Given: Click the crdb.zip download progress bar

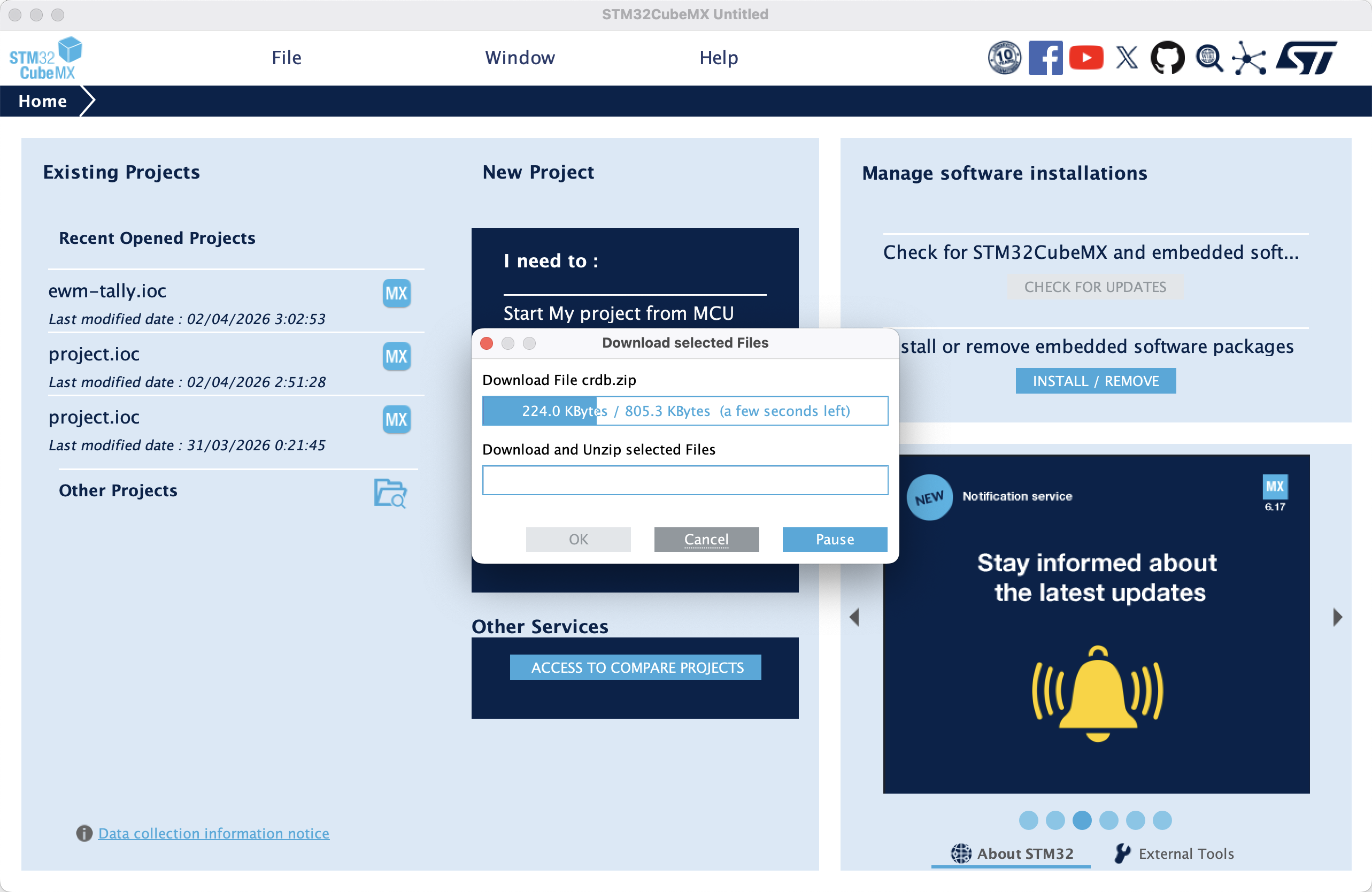Looking at the screenshot, I should (685, 411).
